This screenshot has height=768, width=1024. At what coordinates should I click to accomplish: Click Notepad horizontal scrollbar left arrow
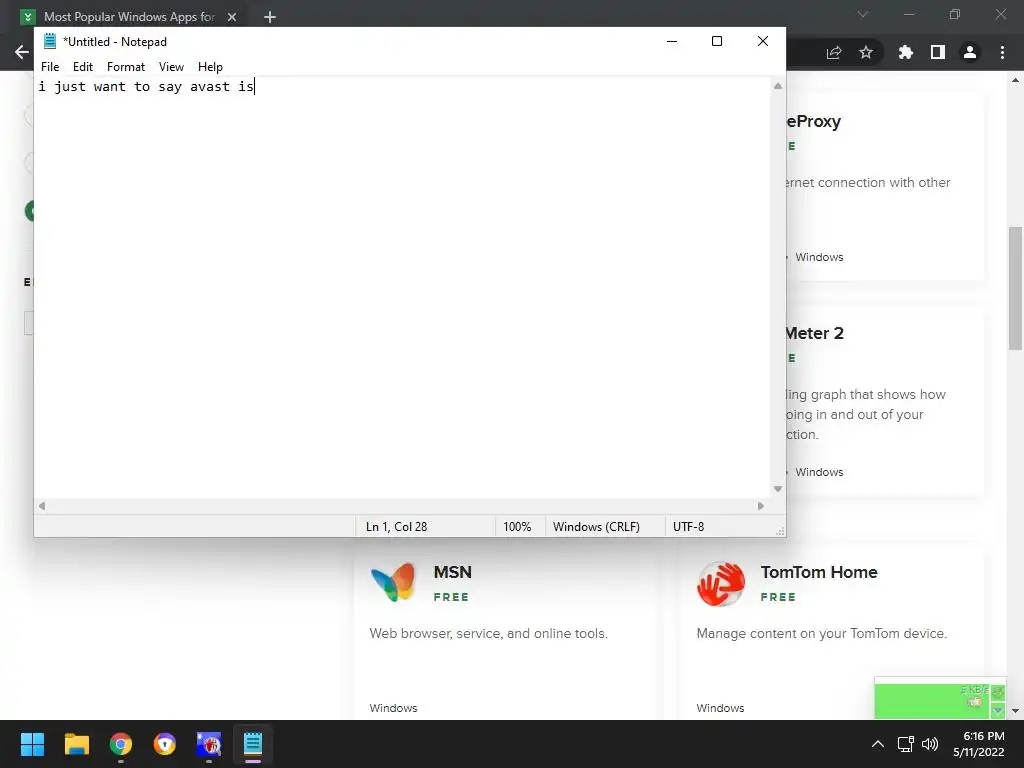point(42,505)
